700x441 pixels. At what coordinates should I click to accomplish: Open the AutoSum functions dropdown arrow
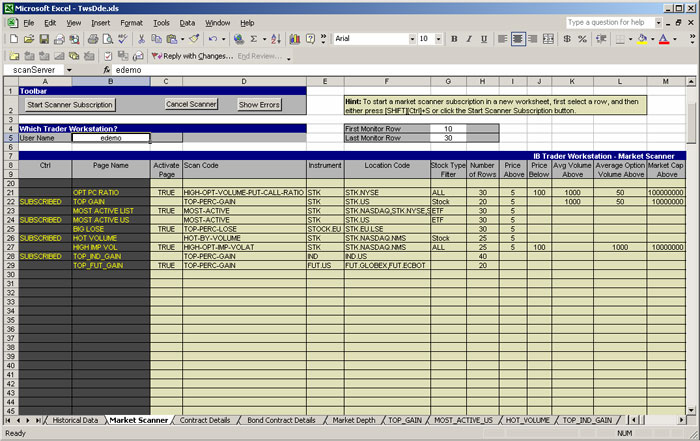point(264,39)
